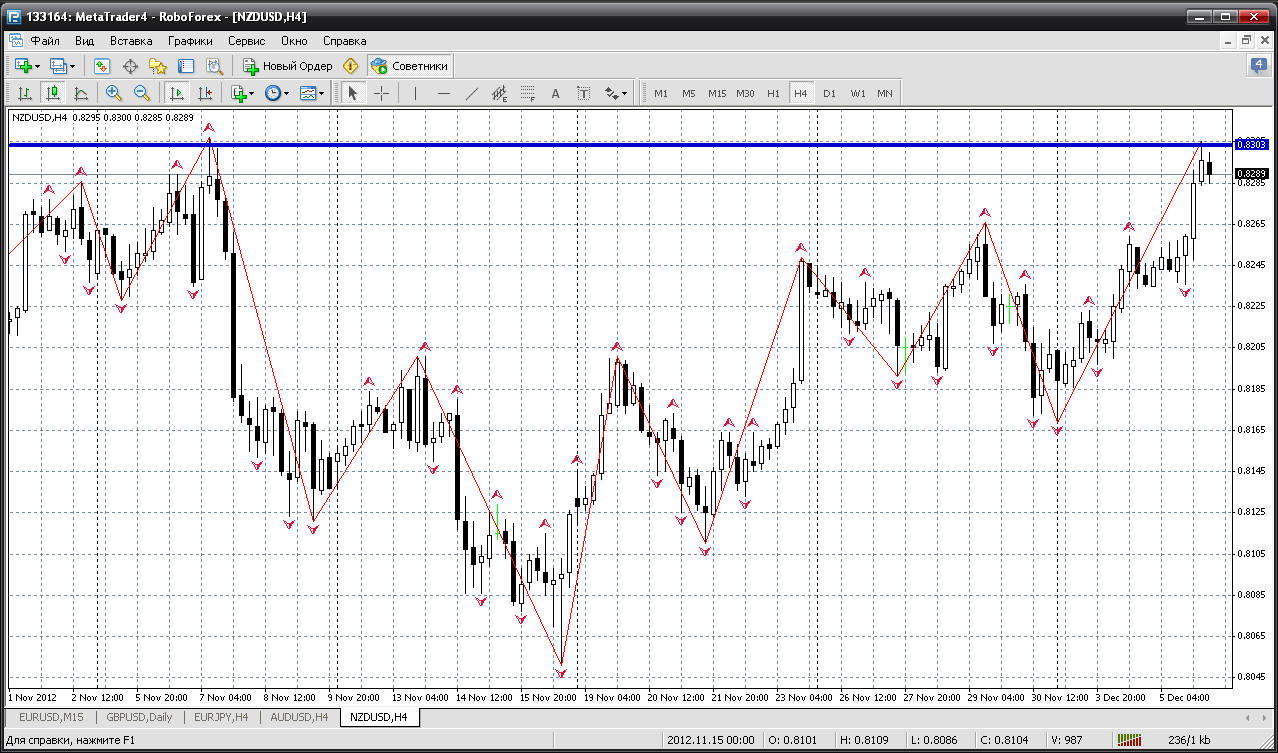Toggle Советники auto-trading button
This screenshot has height=753, width=1278.
pyautogui.click(x=410, y=66)
